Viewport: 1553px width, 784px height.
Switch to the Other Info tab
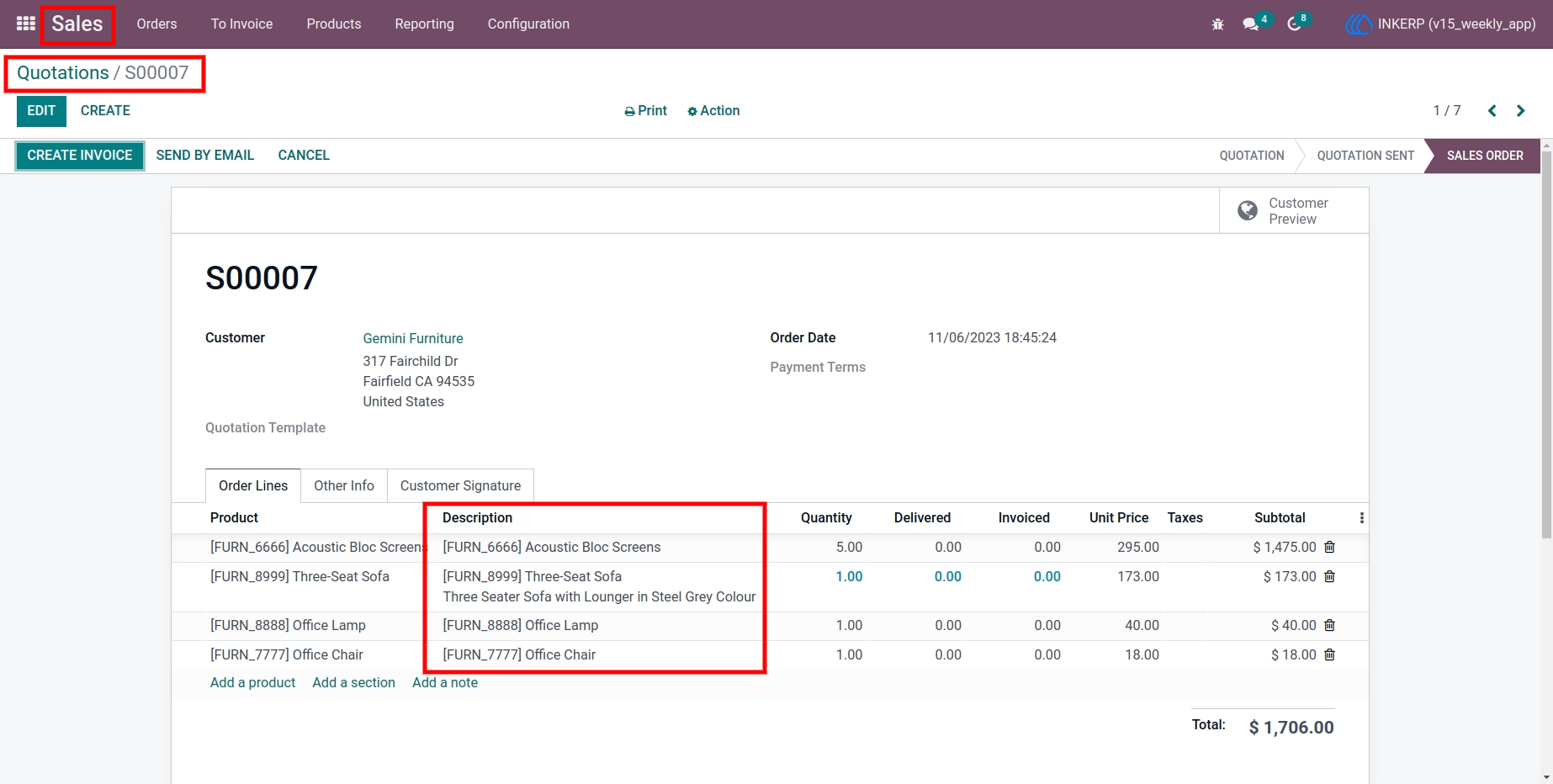[344, 485]
